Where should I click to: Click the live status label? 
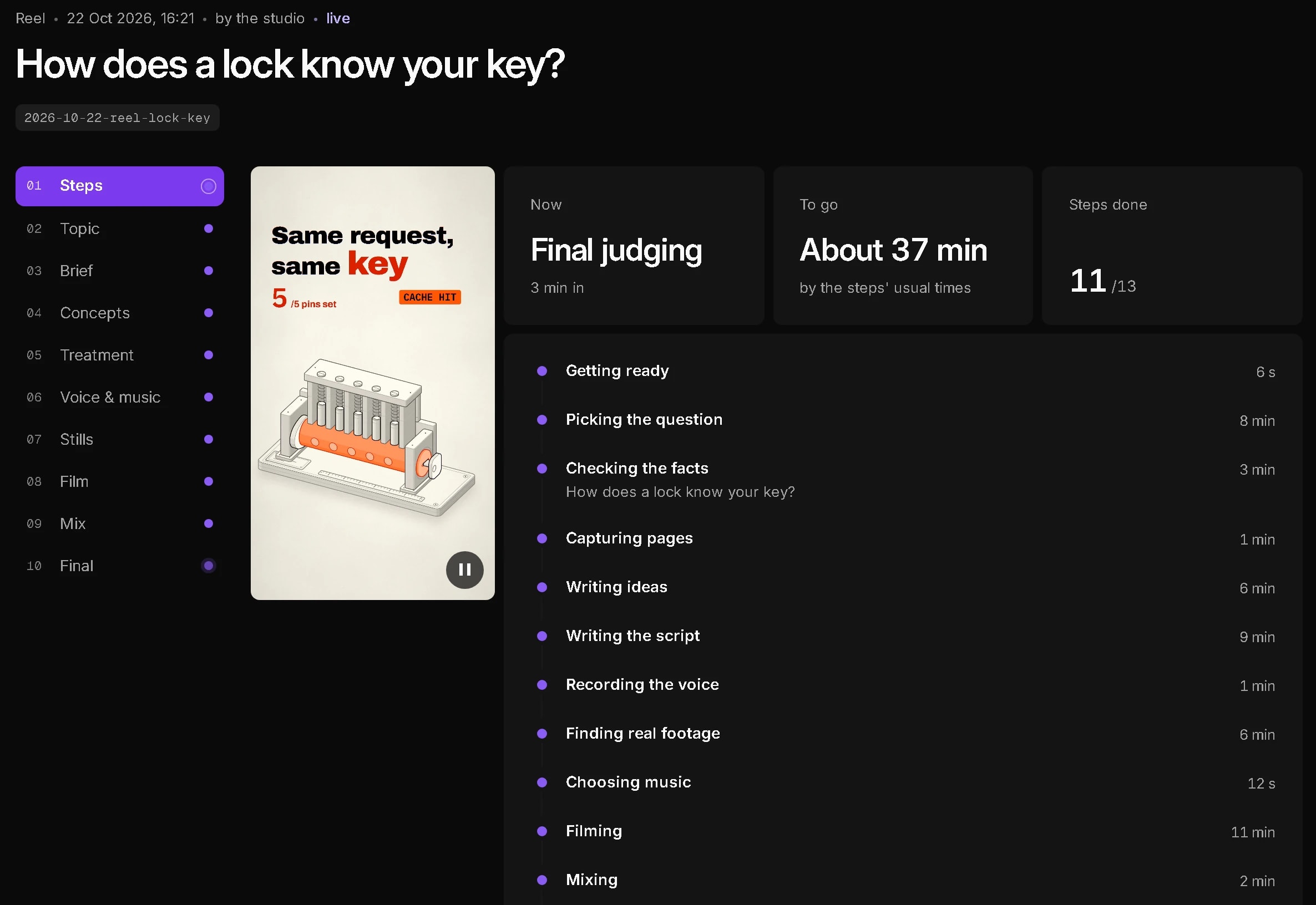click(x=338, y=18)
